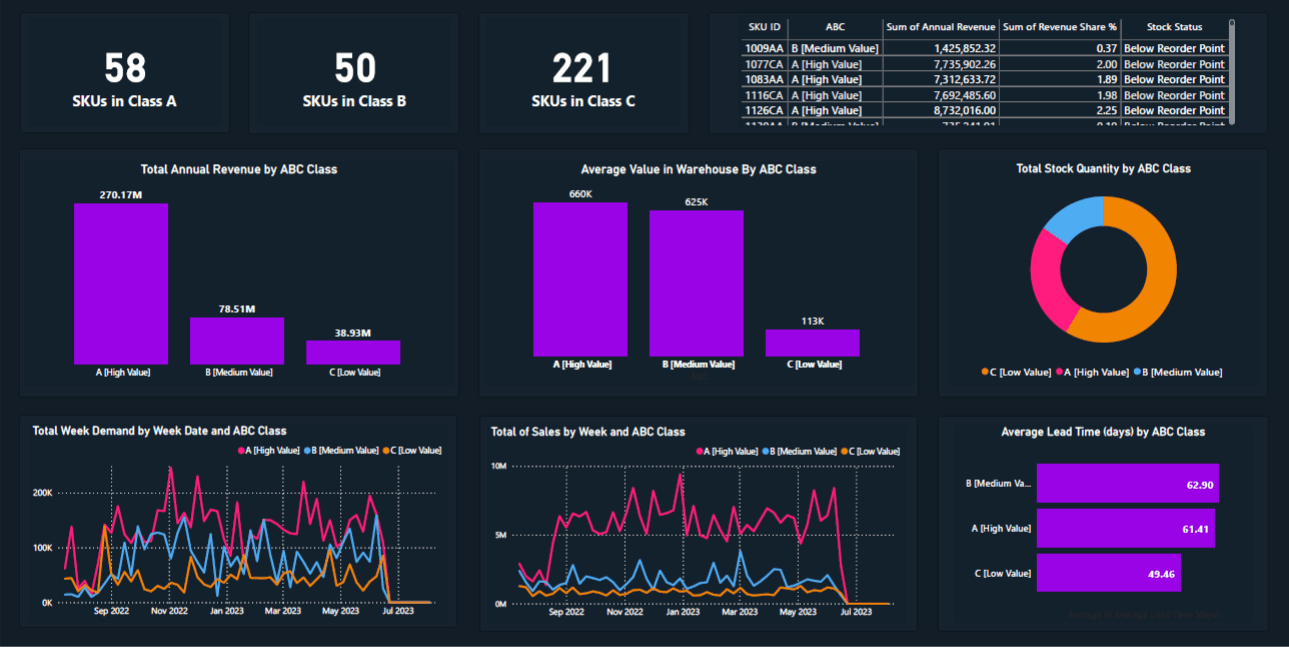This screenshot has width=1289, height=649.
Task: Select the 78.51M Medium Value revenue bar
Action: pyautogui.click(x=237, y=341)
